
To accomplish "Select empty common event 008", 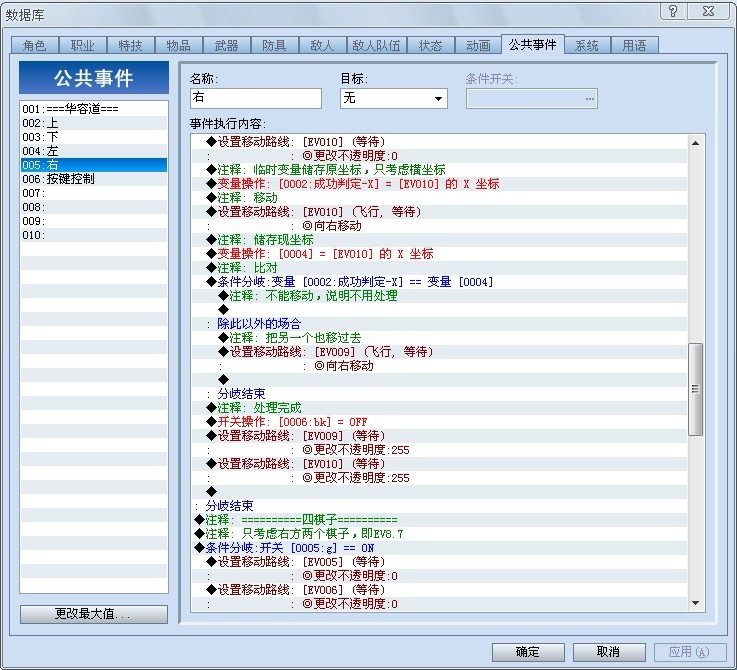I will pos(94,207).
